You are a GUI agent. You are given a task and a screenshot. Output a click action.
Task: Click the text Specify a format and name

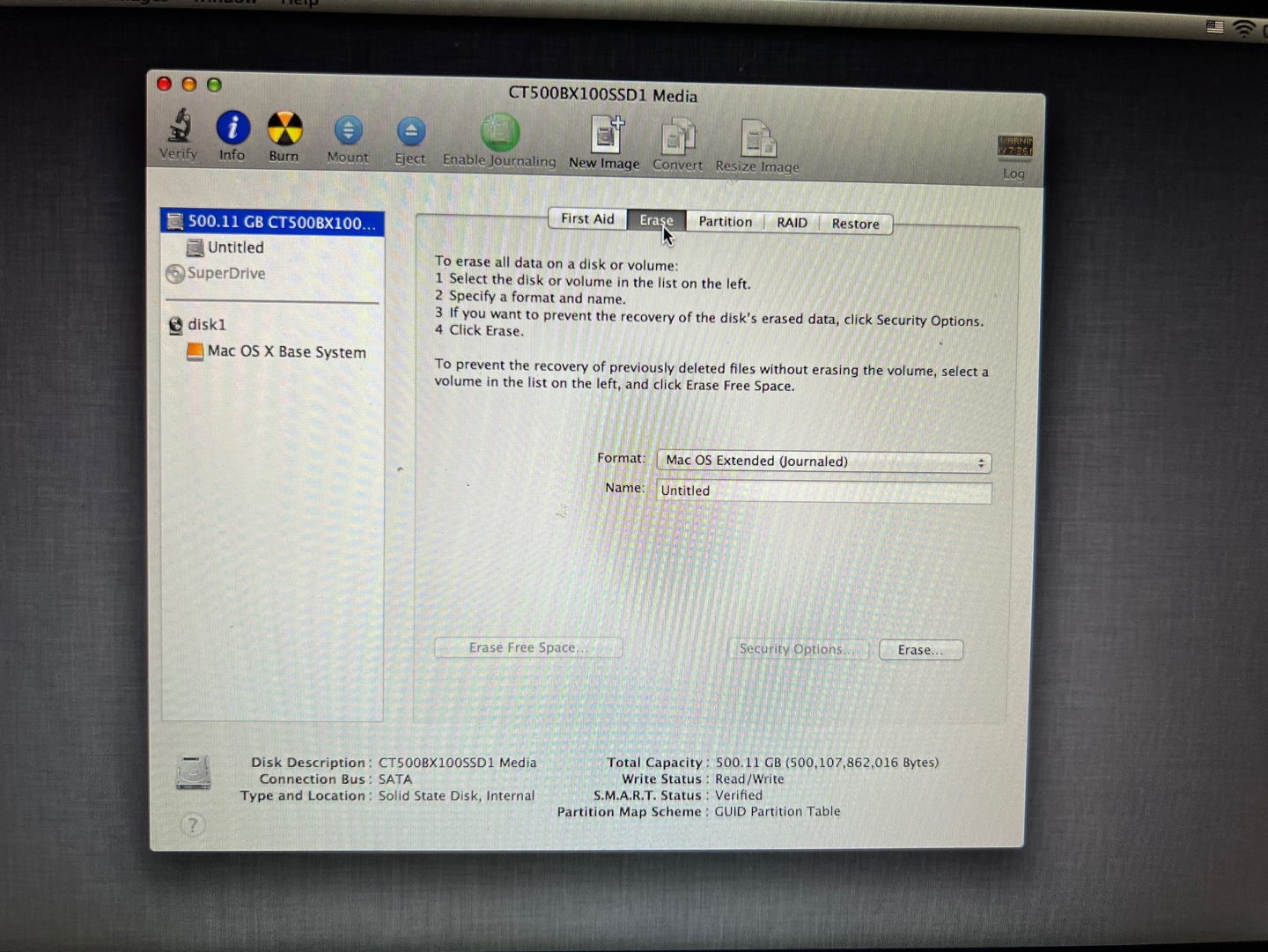pos(537,298)
